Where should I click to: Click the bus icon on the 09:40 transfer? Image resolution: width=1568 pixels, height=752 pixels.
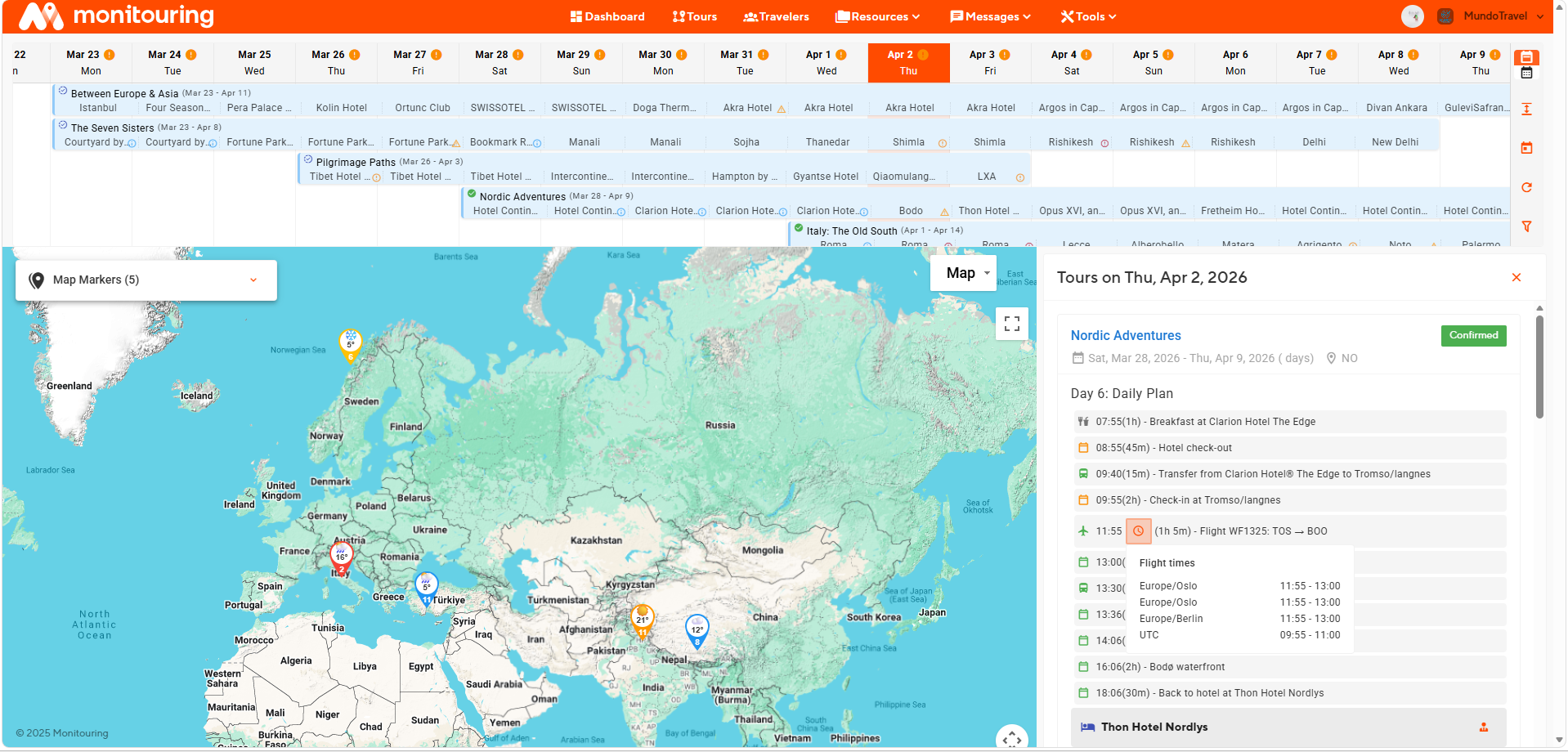click(1082, 474)
